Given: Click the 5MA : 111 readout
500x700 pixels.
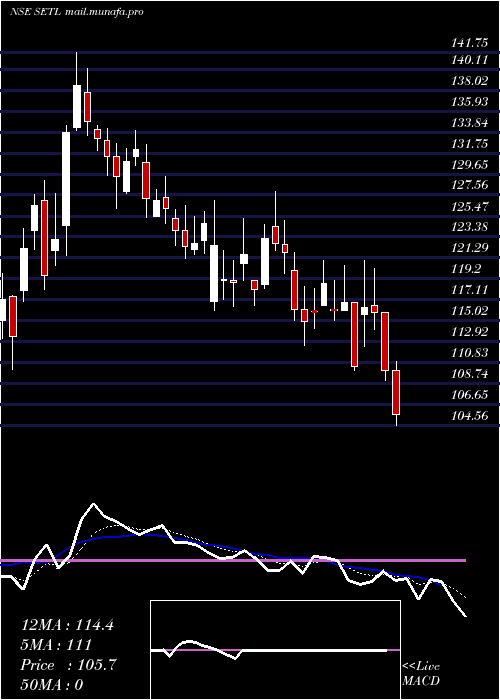Looking at the screenshot, I should coord(56,645).
